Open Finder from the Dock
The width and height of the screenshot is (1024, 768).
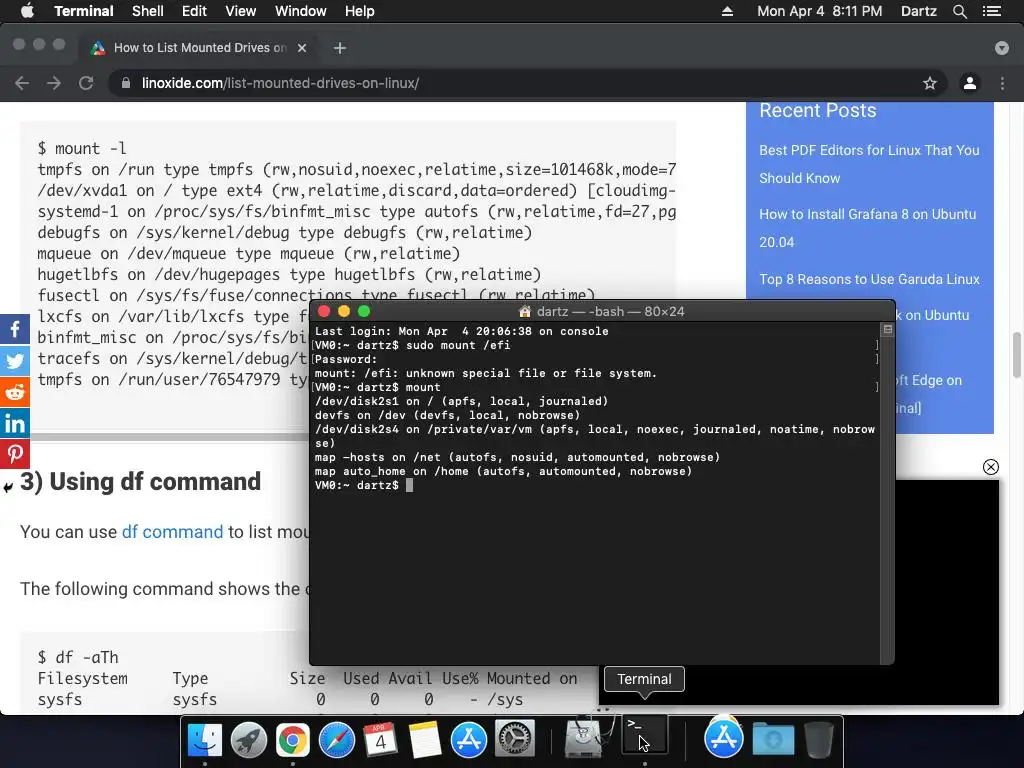(x=205, y=740)
